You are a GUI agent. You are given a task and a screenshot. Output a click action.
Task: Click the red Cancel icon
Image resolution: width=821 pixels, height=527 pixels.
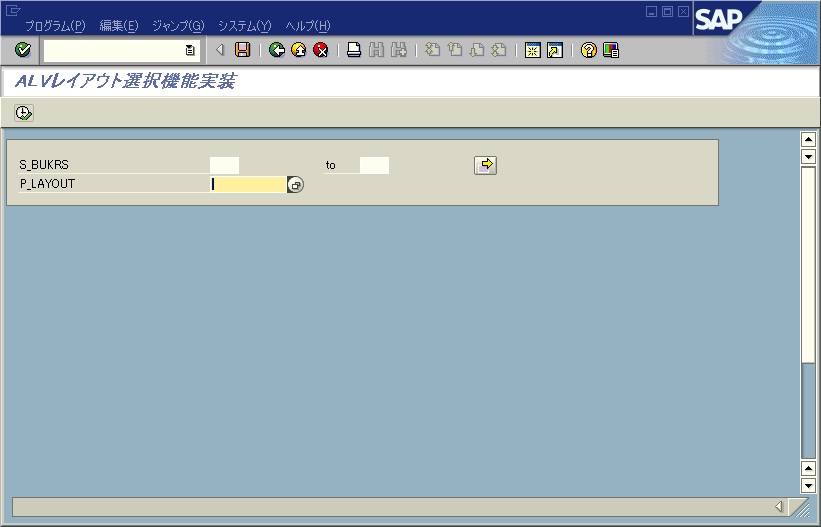320,50
